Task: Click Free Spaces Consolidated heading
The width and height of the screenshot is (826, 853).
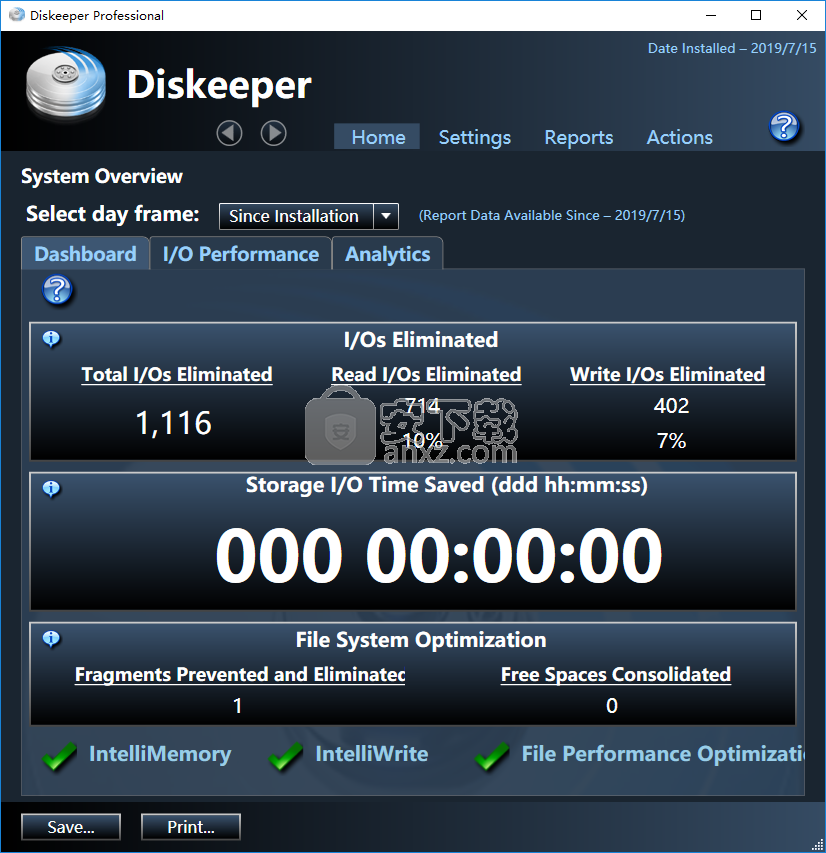Action: [x=615, y=675]
